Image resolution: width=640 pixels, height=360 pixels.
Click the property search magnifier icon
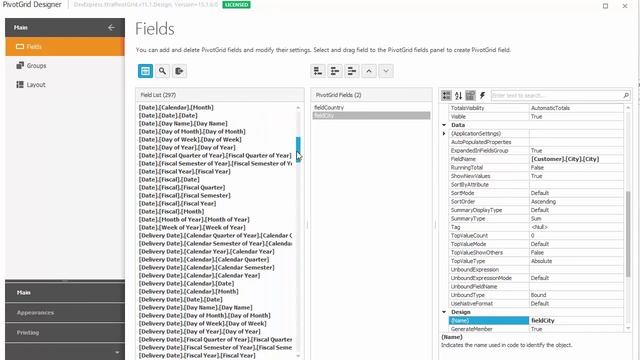[x=626, y=96]
